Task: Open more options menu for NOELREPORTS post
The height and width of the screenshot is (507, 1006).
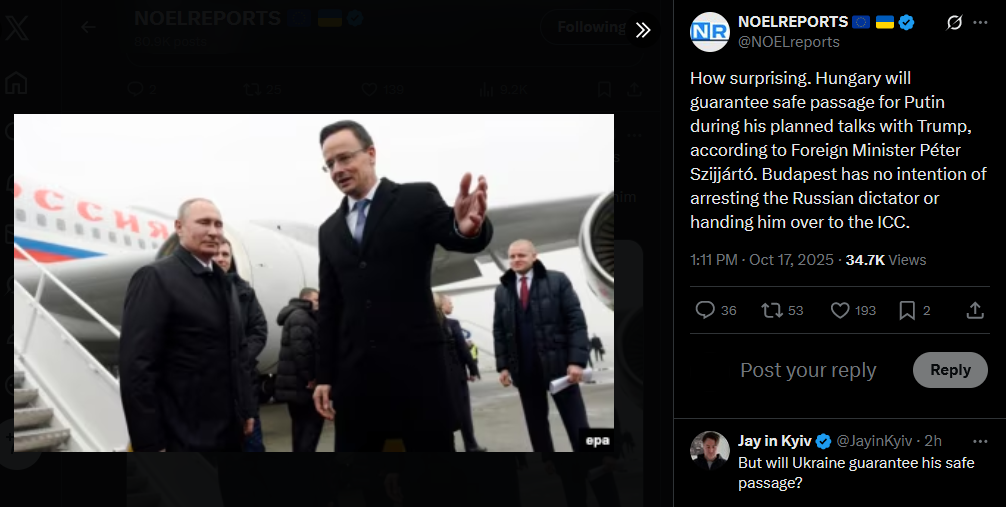Action: (x=980, y=22)
